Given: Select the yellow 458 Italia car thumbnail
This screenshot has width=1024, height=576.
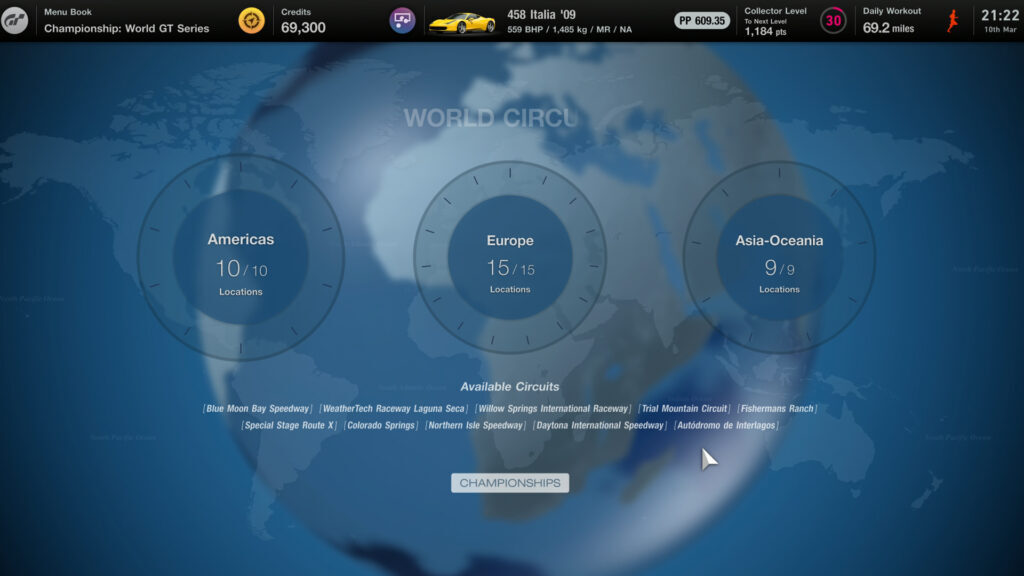Looking at the screenshot, I should coord(462,23).
